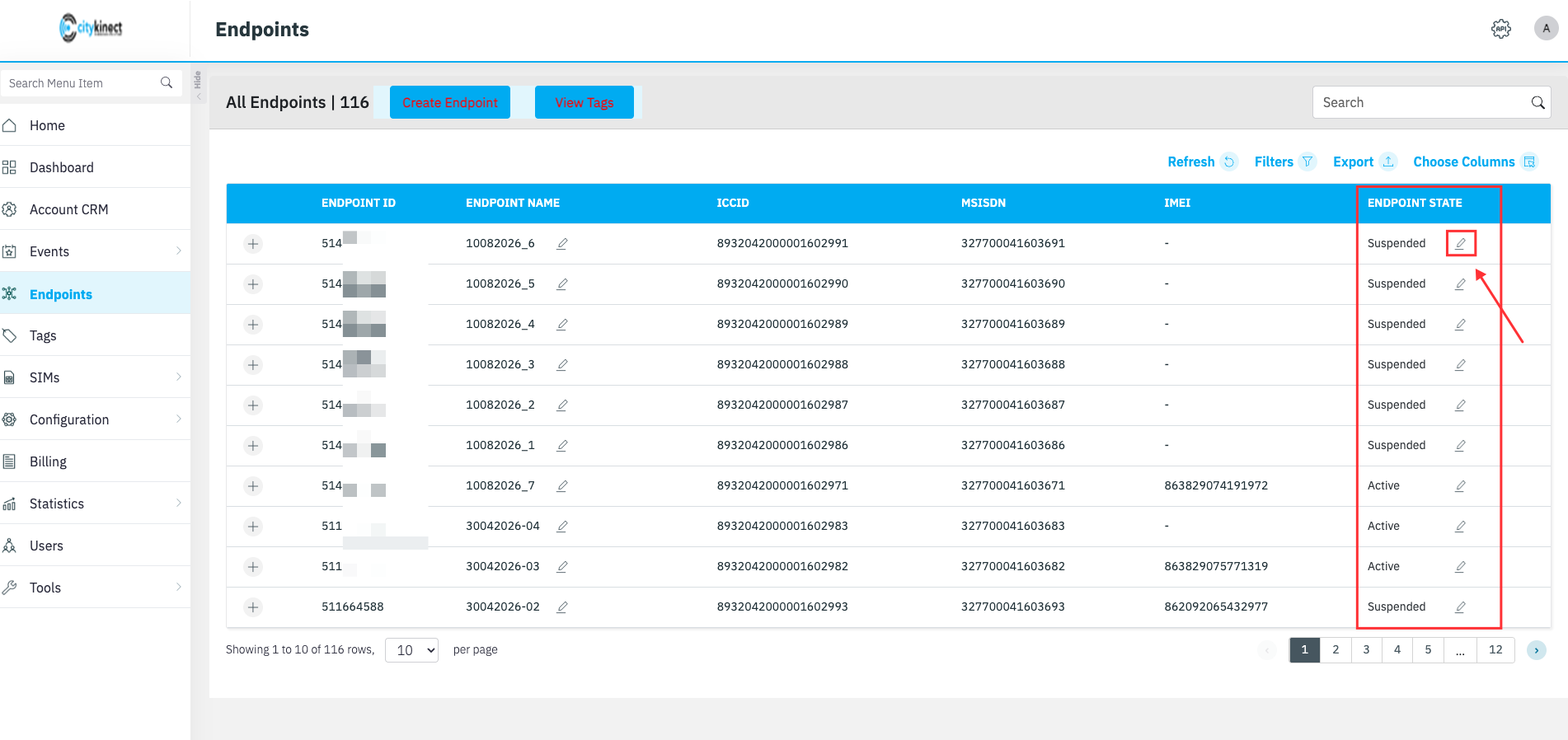Open Users in the sidebar

(x=95, y=546)
